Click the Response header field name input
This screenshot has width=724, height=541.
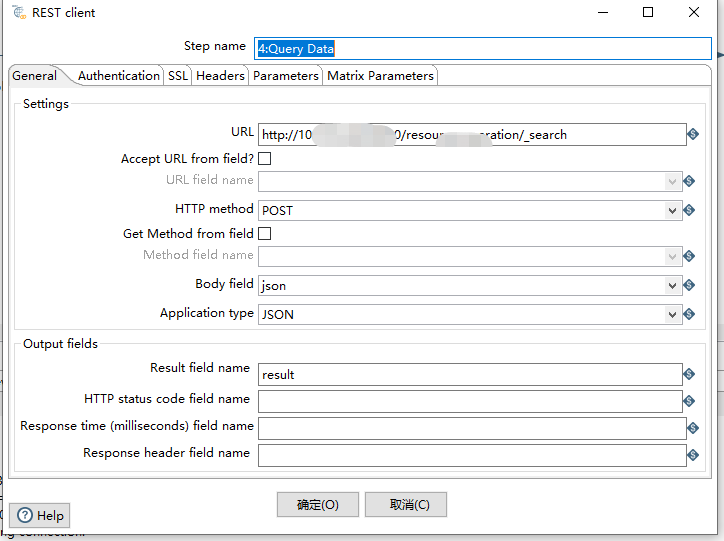(x=472, y=456)
